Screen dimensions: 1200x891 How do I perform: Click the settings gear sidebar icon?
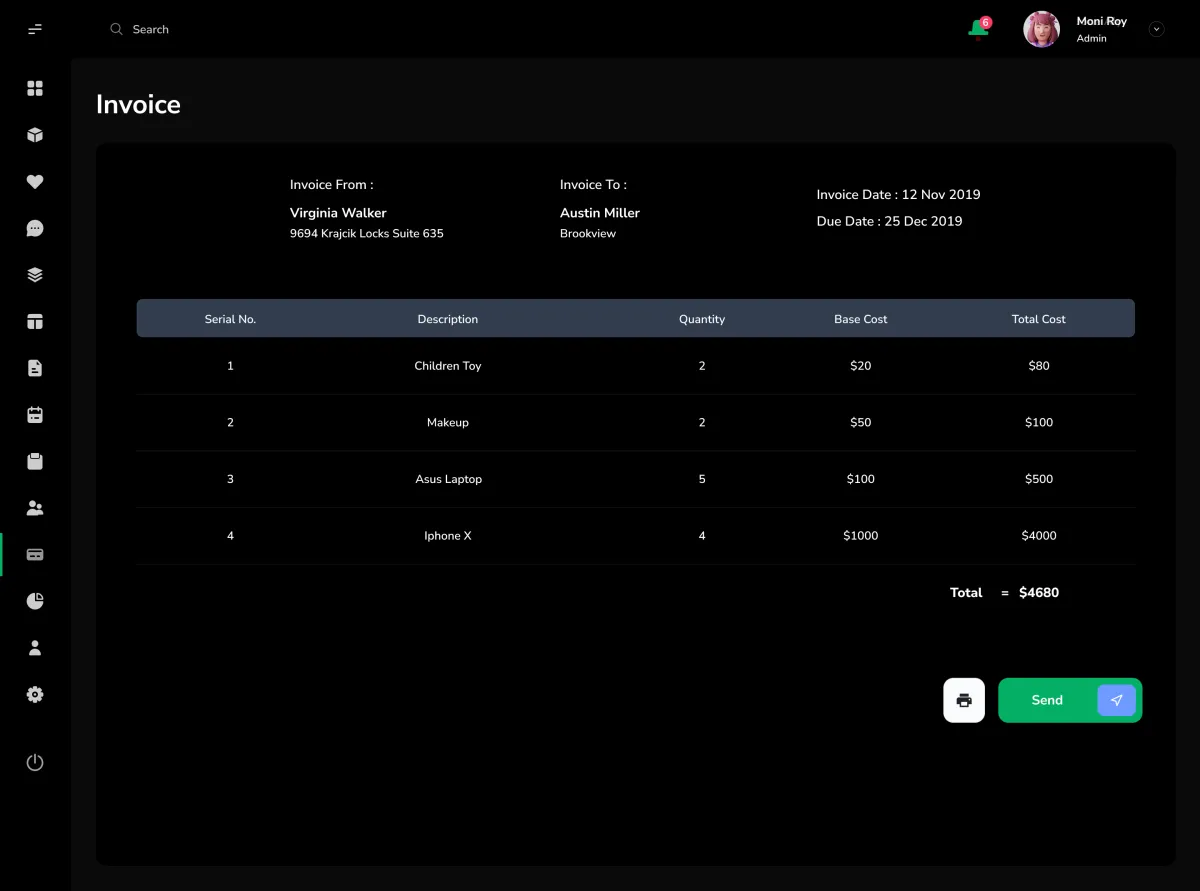35,694
